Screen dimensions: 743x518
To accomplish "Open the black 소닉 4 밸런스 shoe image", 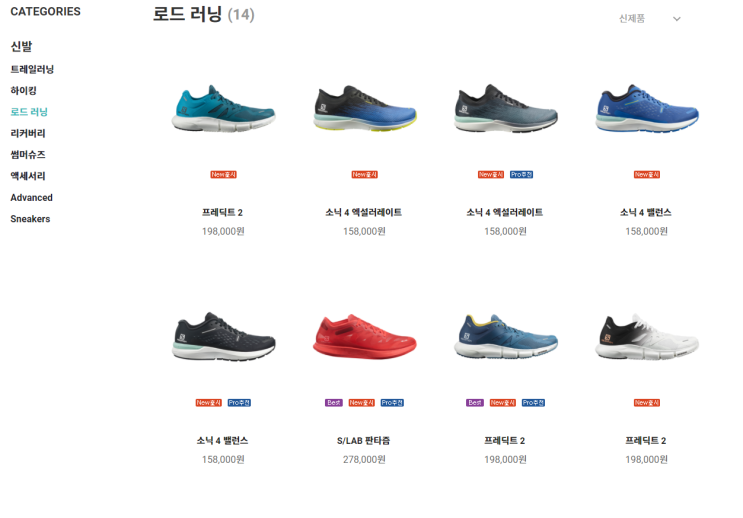I will (x=223, y=336).
